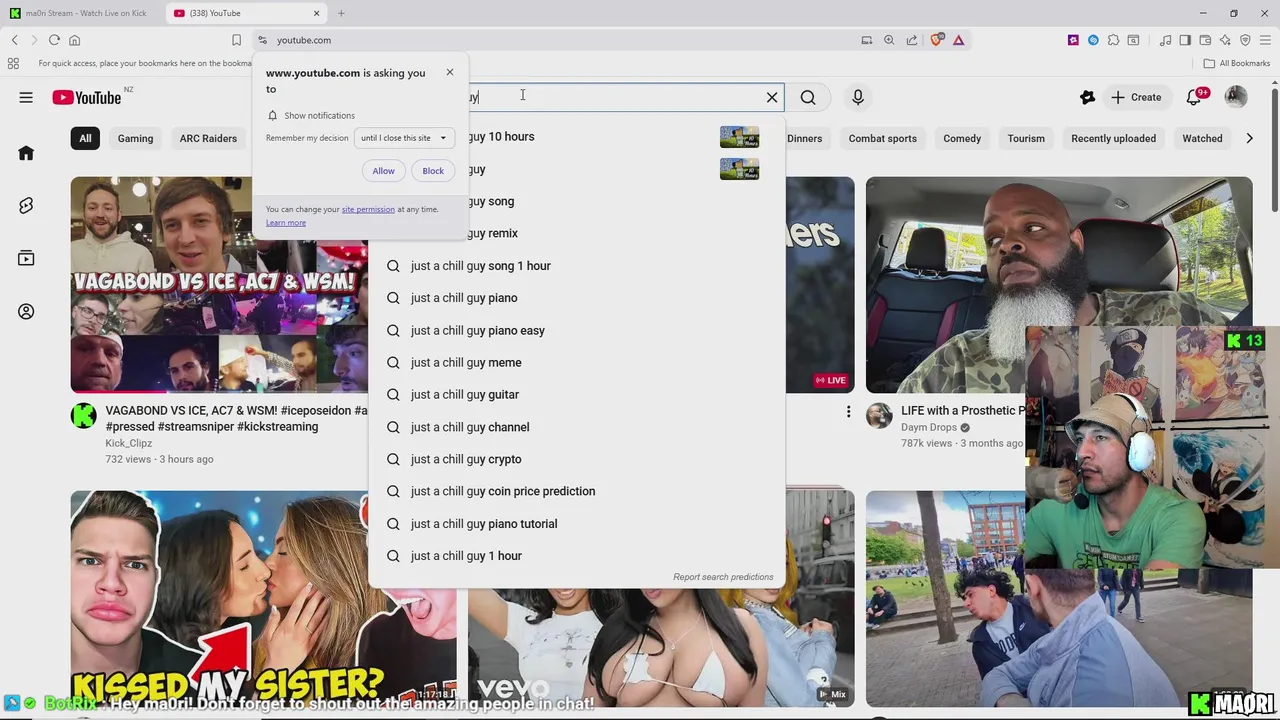
Task: Click the bookmark this page icon
Action: [x=236, y=40]
